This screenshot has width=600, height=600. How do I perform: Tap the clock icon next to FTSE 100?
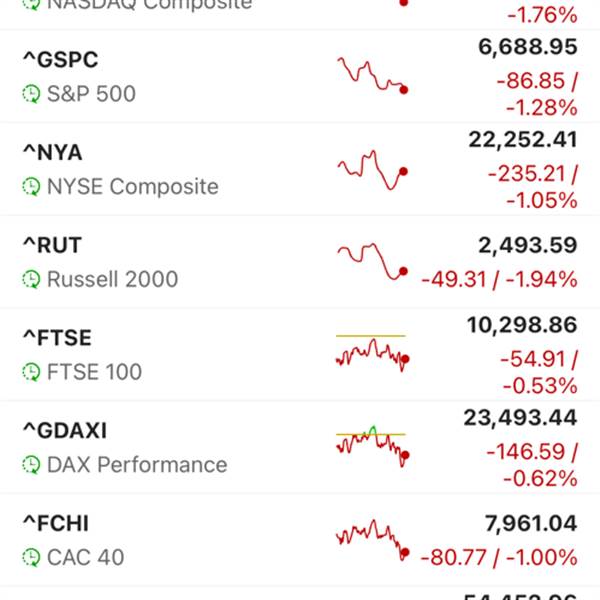point(31,373)
